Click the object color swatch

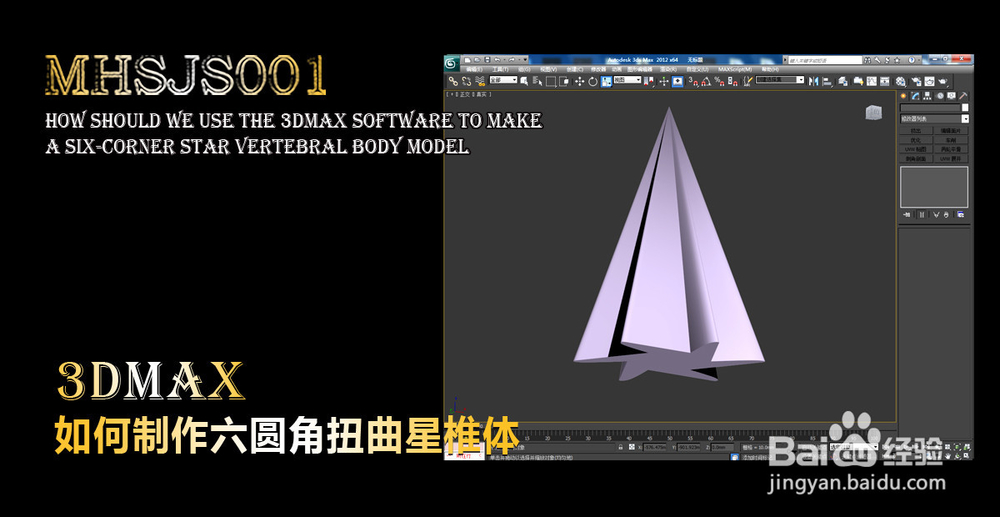(x=965, y=107)
